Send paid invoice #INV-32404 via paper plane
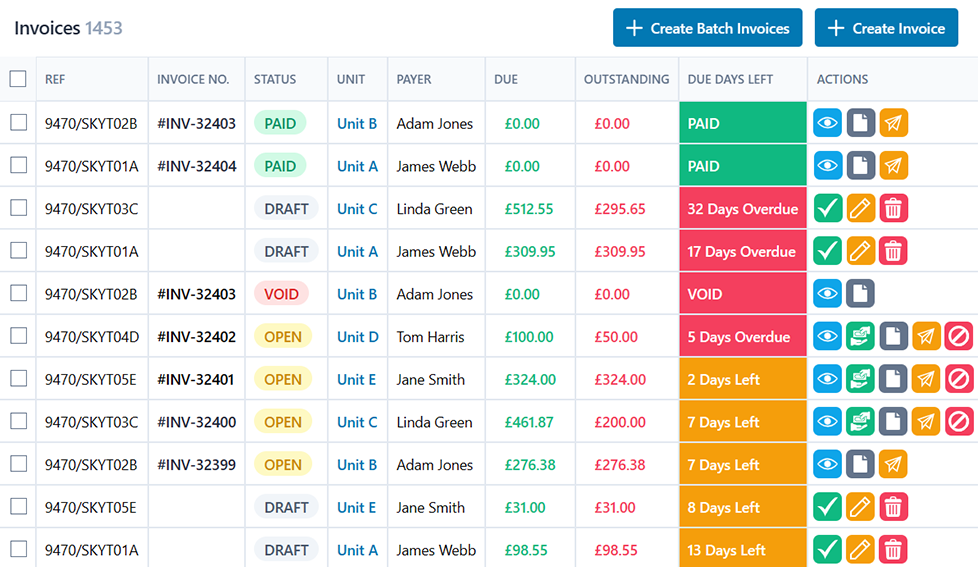The height and width of the screenshot is (567, 978). click(893, 166)
